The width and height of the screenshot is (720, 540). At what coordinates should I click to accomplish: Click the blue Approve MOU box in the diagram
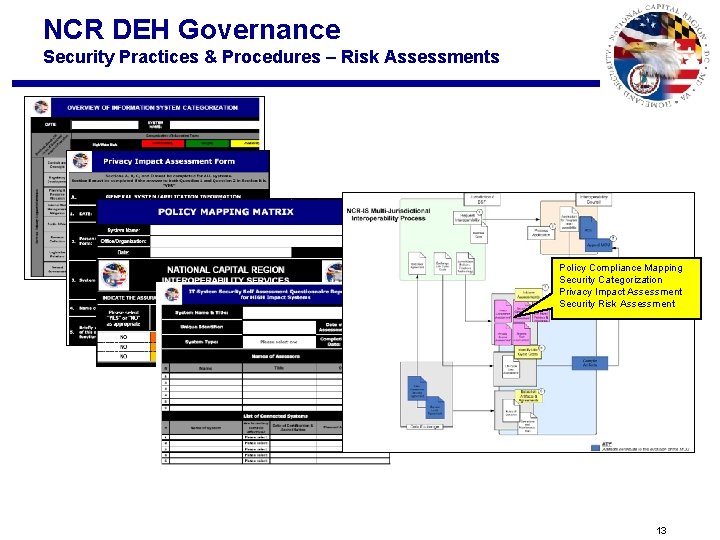[601, 245]
